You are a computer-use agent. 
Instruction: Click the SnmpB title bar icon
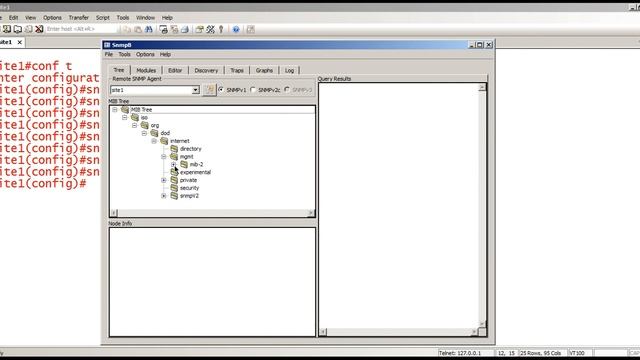tap(107, 45)
